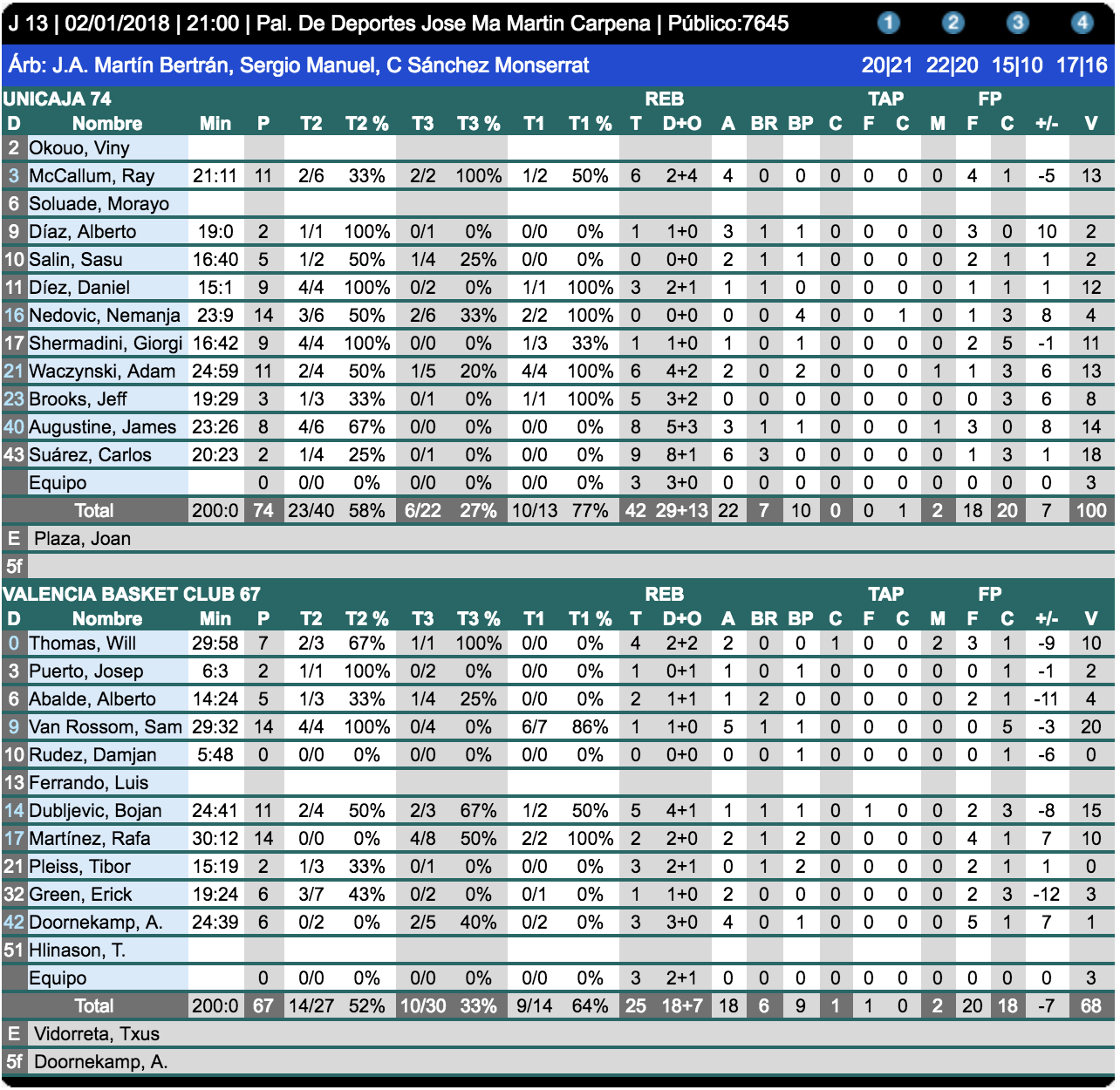Click the +/- header in Unicaja table

[x=1047, y=124]
